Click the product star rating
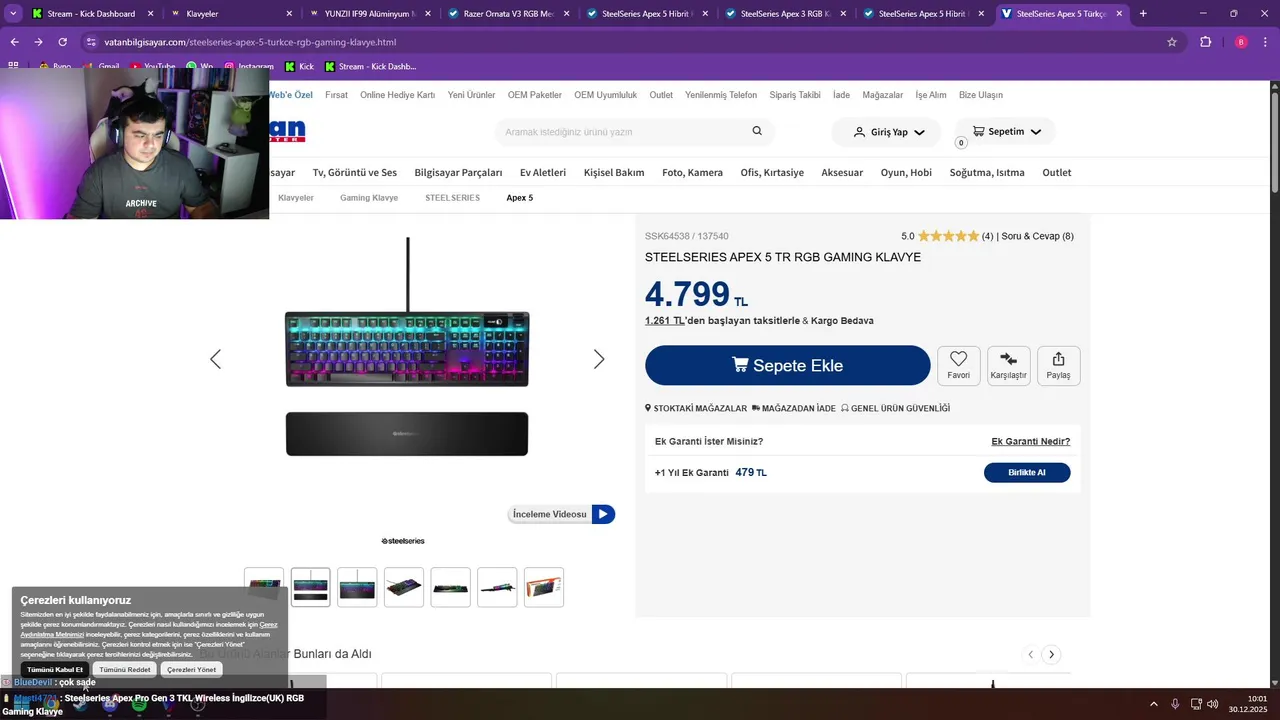This screenshot has width=1280, height=720. (x=948, y=236)
